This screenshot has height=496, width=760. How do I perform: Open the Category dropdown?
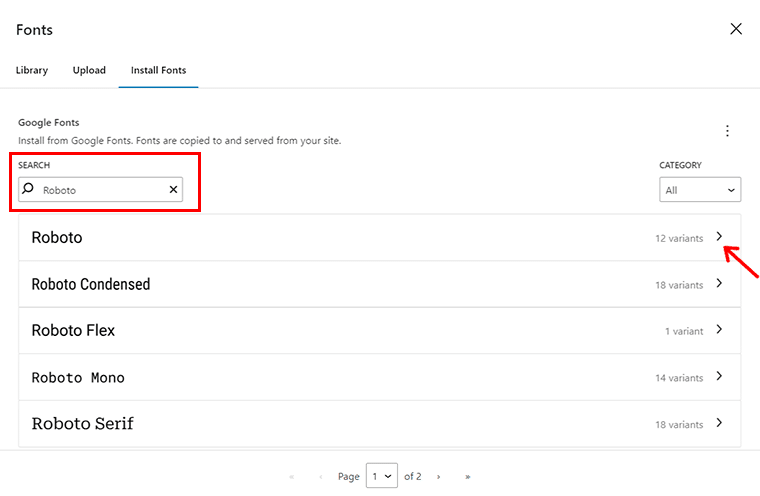coord(700,190)
